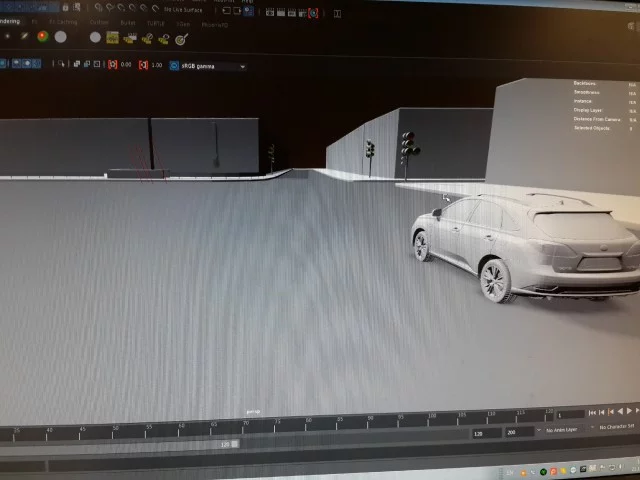The image size is (640, 480).
Task: Click the first overlapping squares panel icon
Action: [x=77, y=64]
